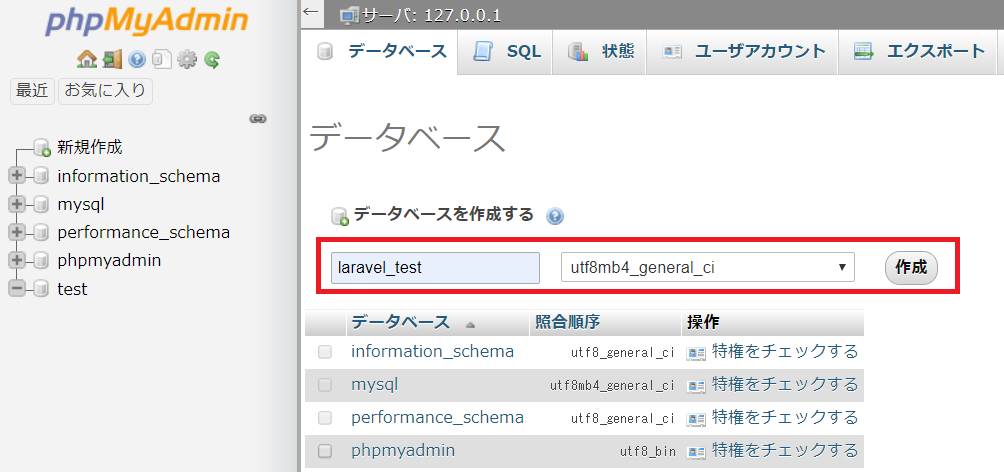This screenshot has width=1004, height=472.
Task: Tick the information_schema row checkbox
Action: [325, 352]
